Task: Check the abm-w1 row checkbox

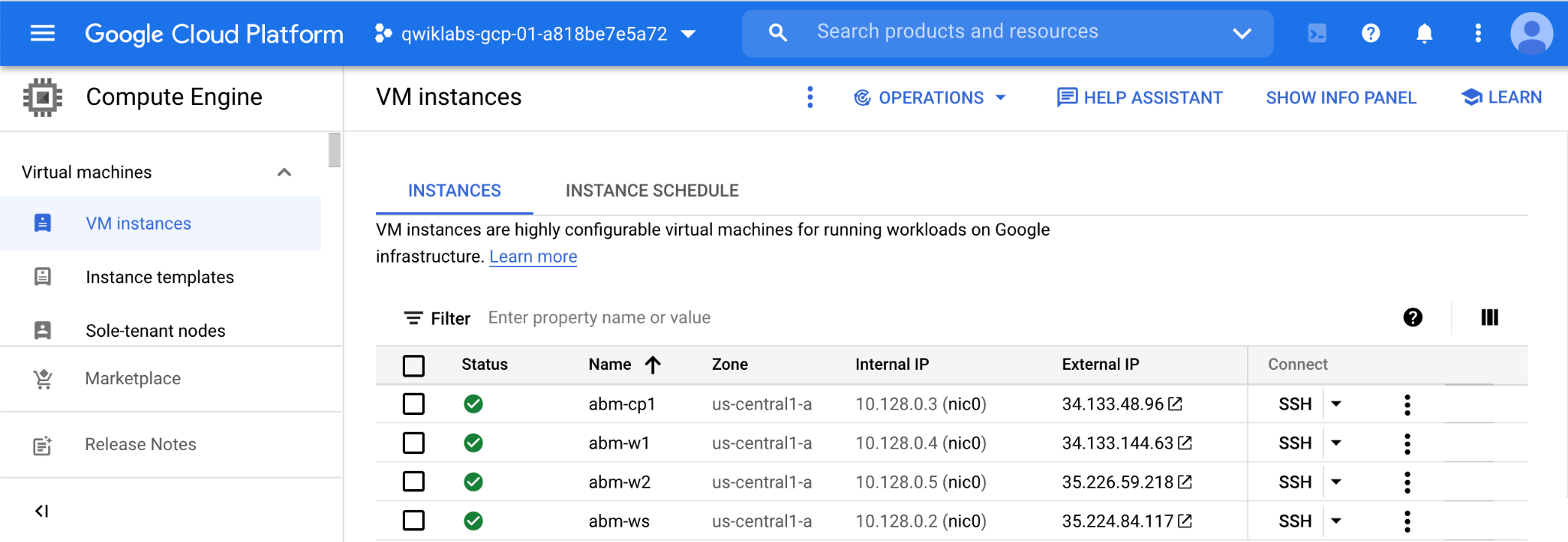Action: pos(413,442)
